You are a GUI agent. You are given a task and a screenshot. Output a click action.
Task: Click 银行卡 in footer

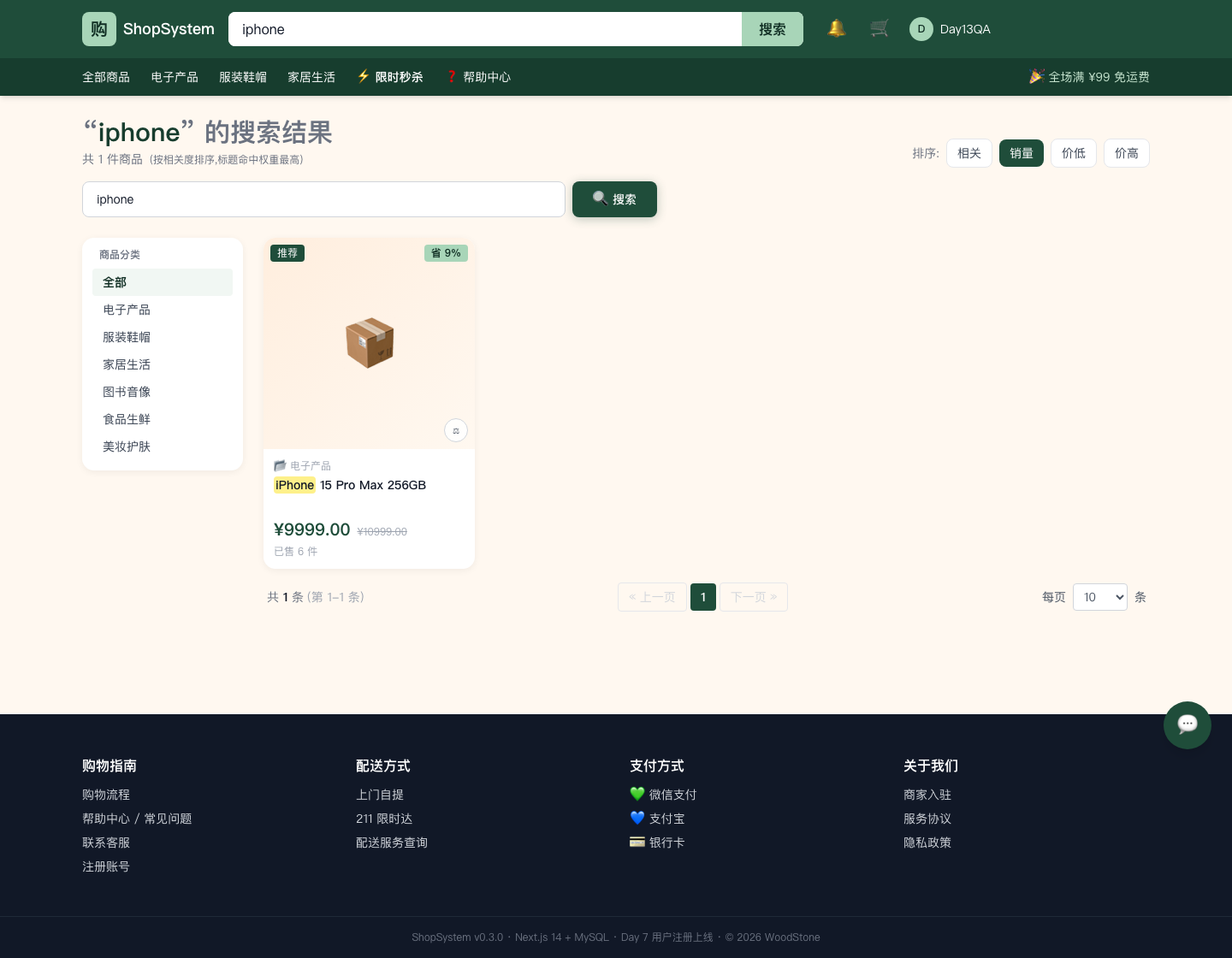pos(657,843)
